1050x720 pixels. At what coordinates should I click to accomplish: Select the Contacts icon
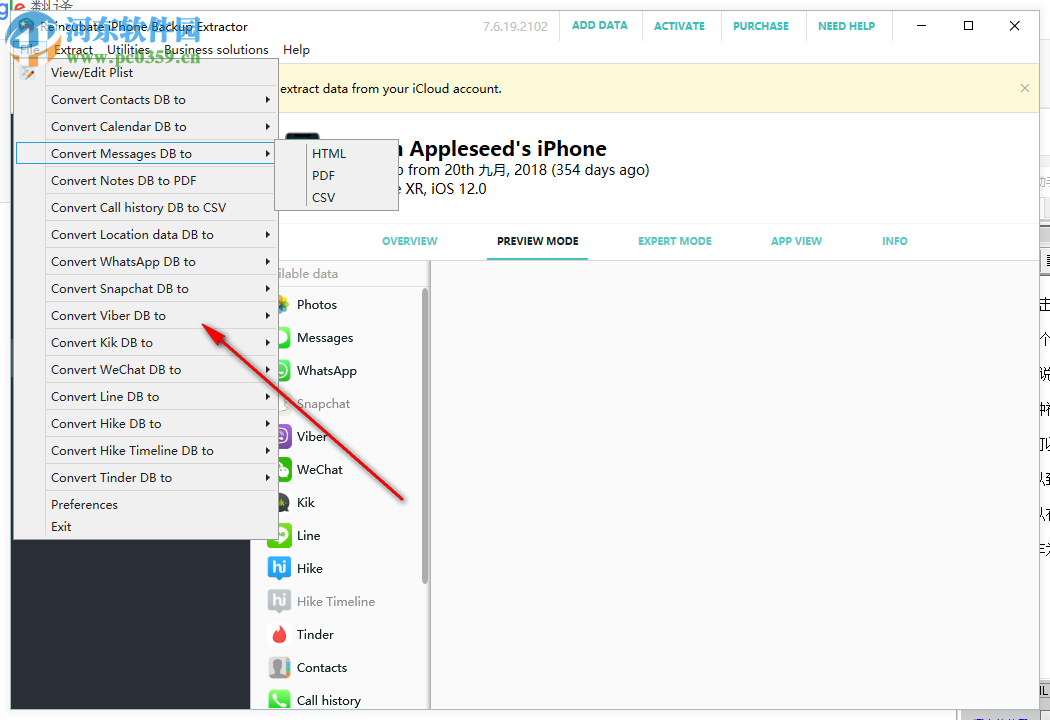coord(321,667)
